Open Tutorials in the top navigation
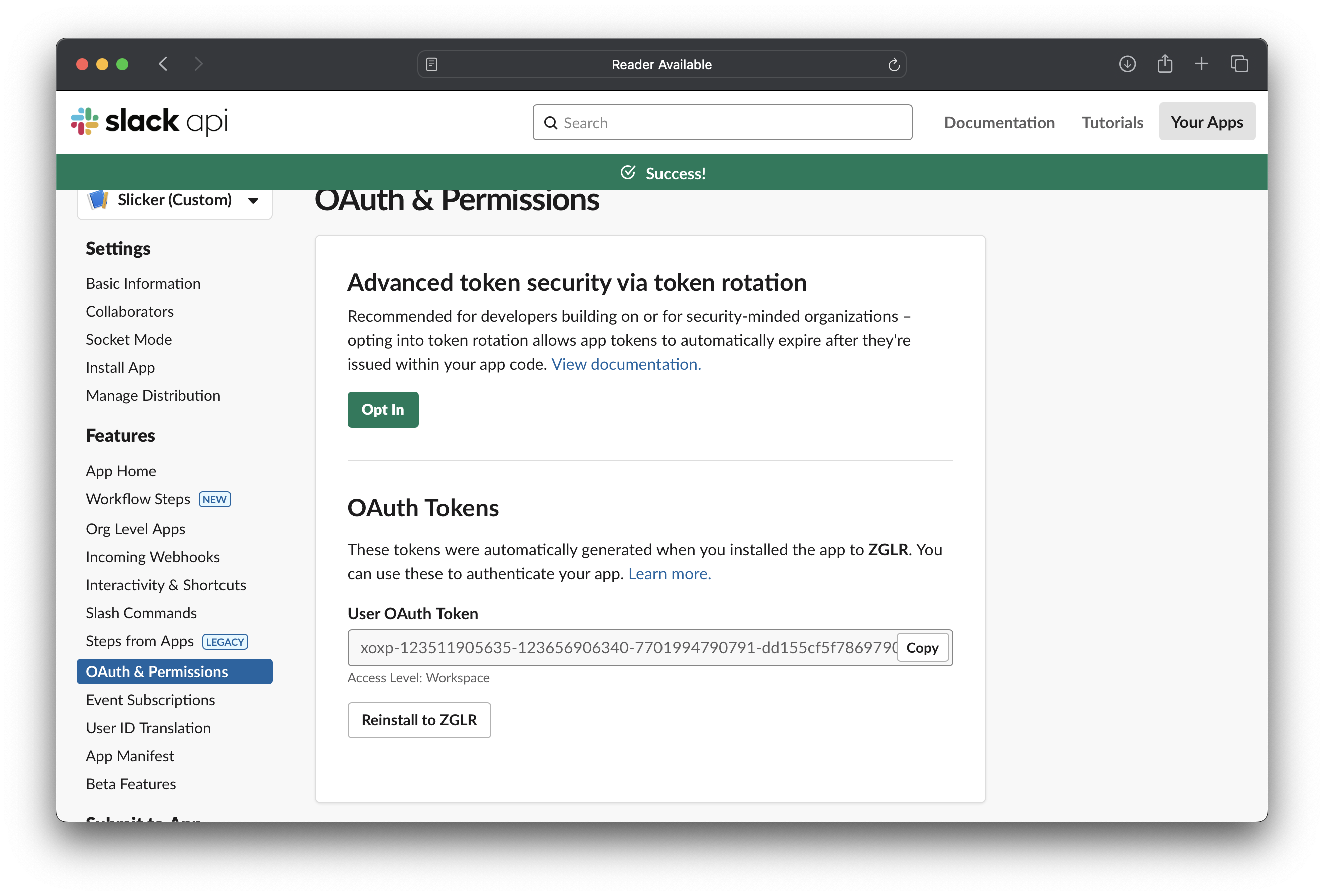 click(x=1112, y=122)
